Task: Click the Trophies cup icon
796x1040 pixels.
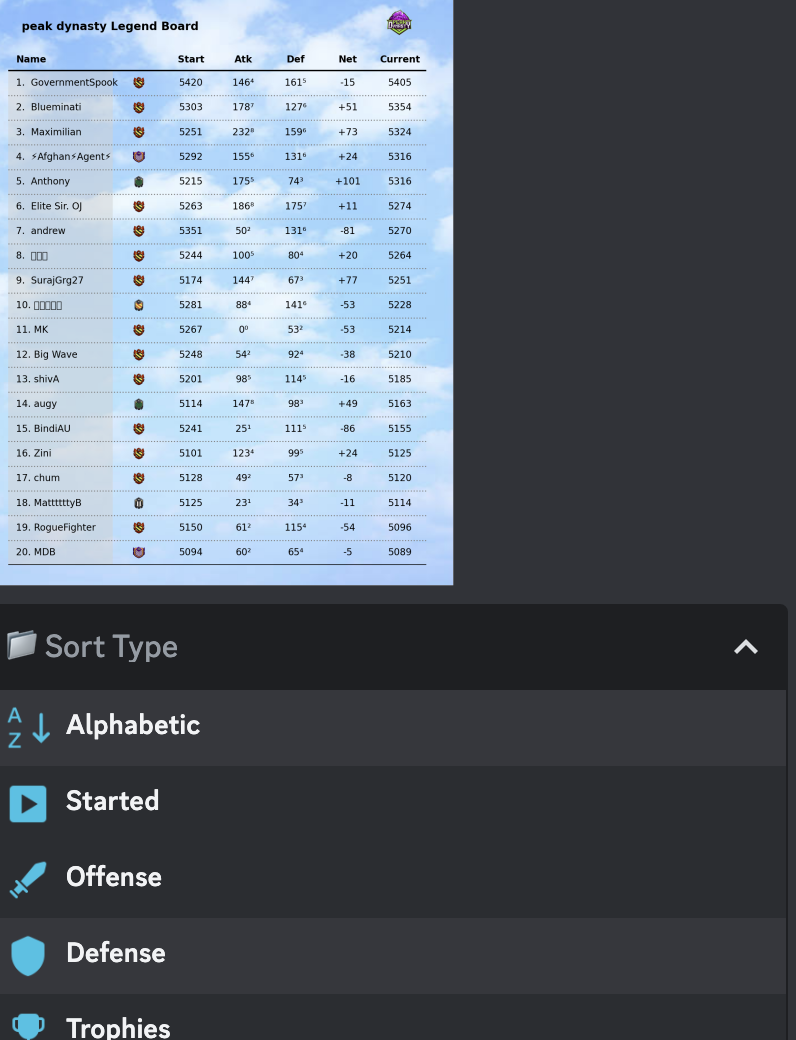Action: coord(28,1027)
